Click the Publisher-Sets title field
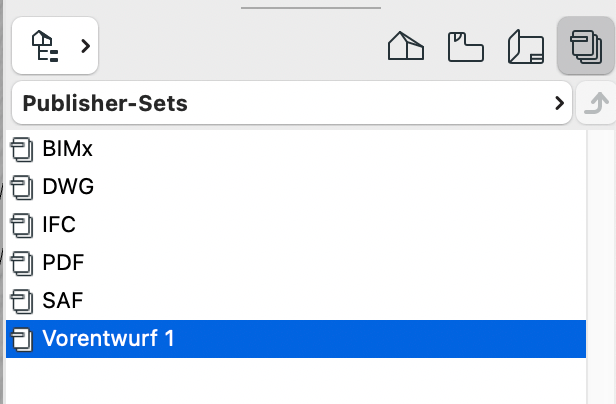The image size is (616, 404). point(292,103)
